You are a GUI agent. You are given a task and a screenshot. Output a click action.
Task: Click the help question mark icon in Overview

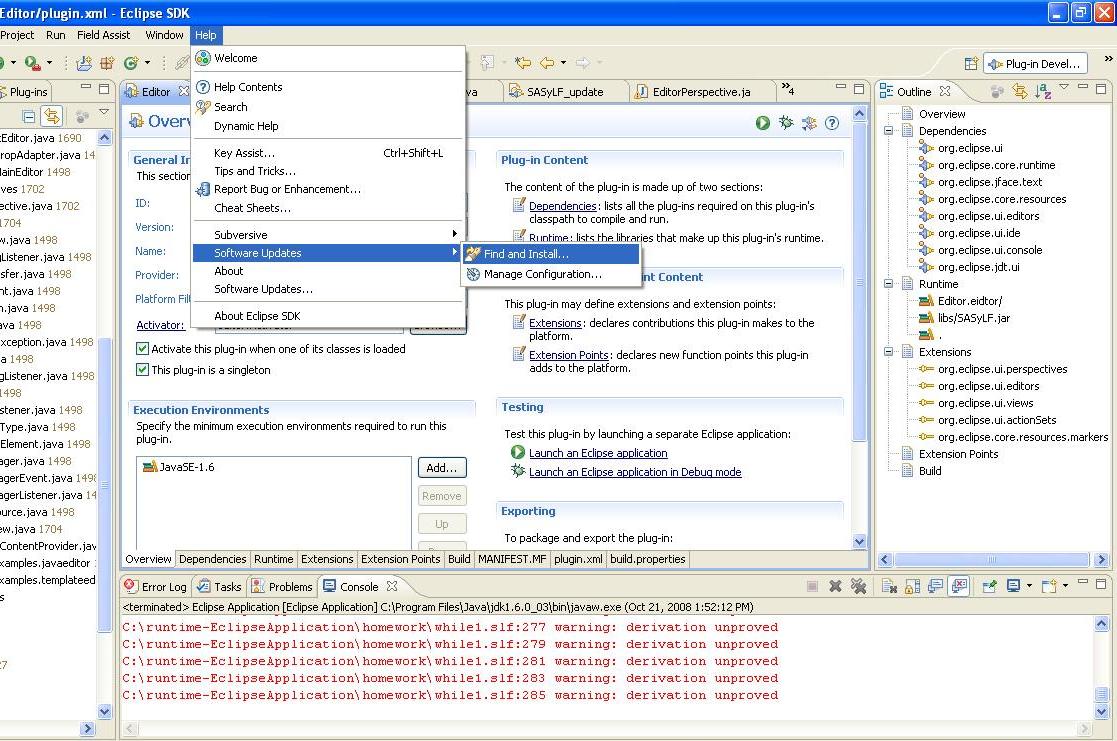831,123
